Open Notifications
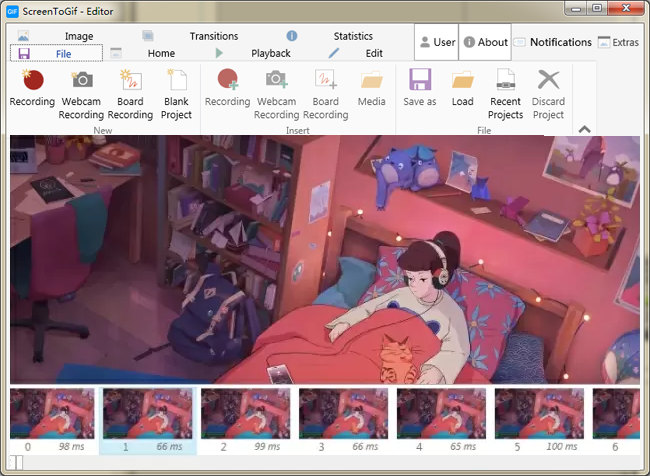The image size is (650, 476). coord(553,42)
